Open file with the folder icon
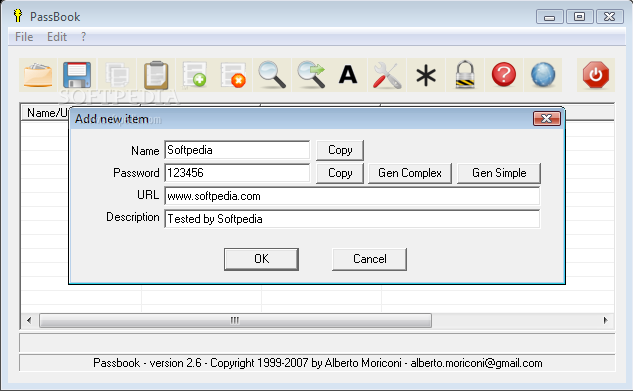The width and height of the screenshot is (633, 391). pos(38,75)
